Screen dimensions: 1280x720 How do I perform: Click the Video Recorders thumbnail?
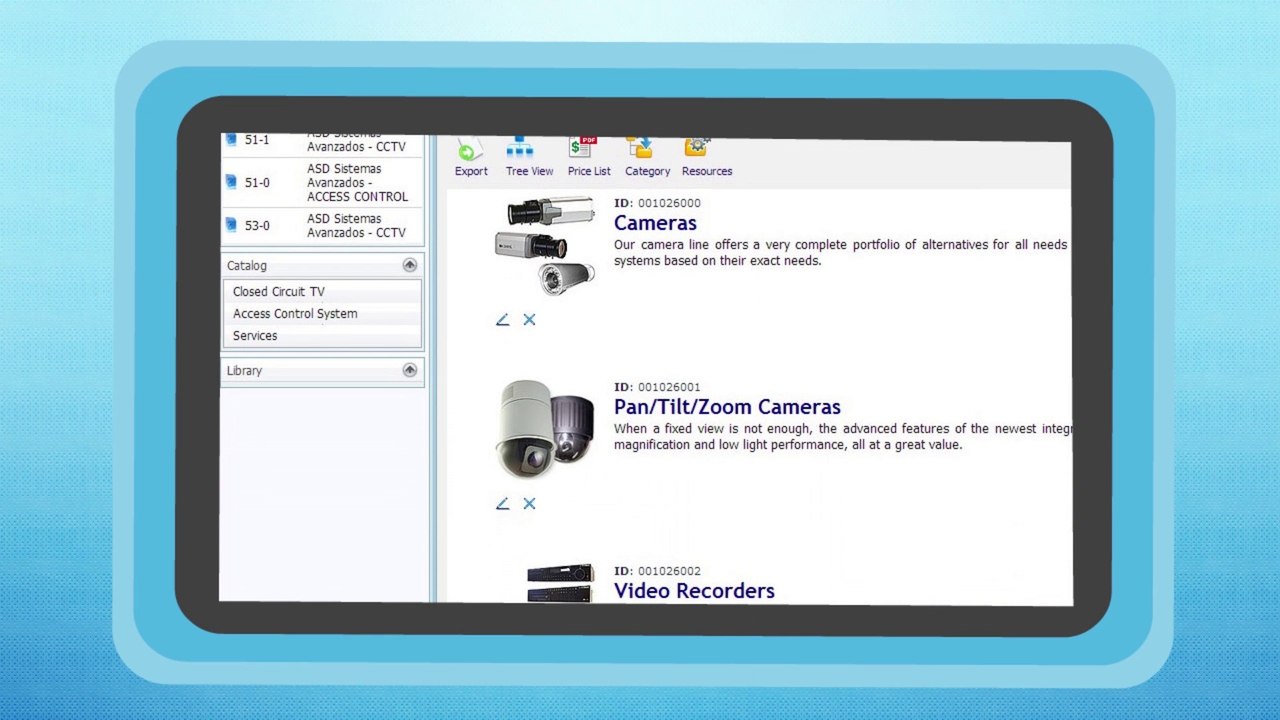(x=560, y=584)
